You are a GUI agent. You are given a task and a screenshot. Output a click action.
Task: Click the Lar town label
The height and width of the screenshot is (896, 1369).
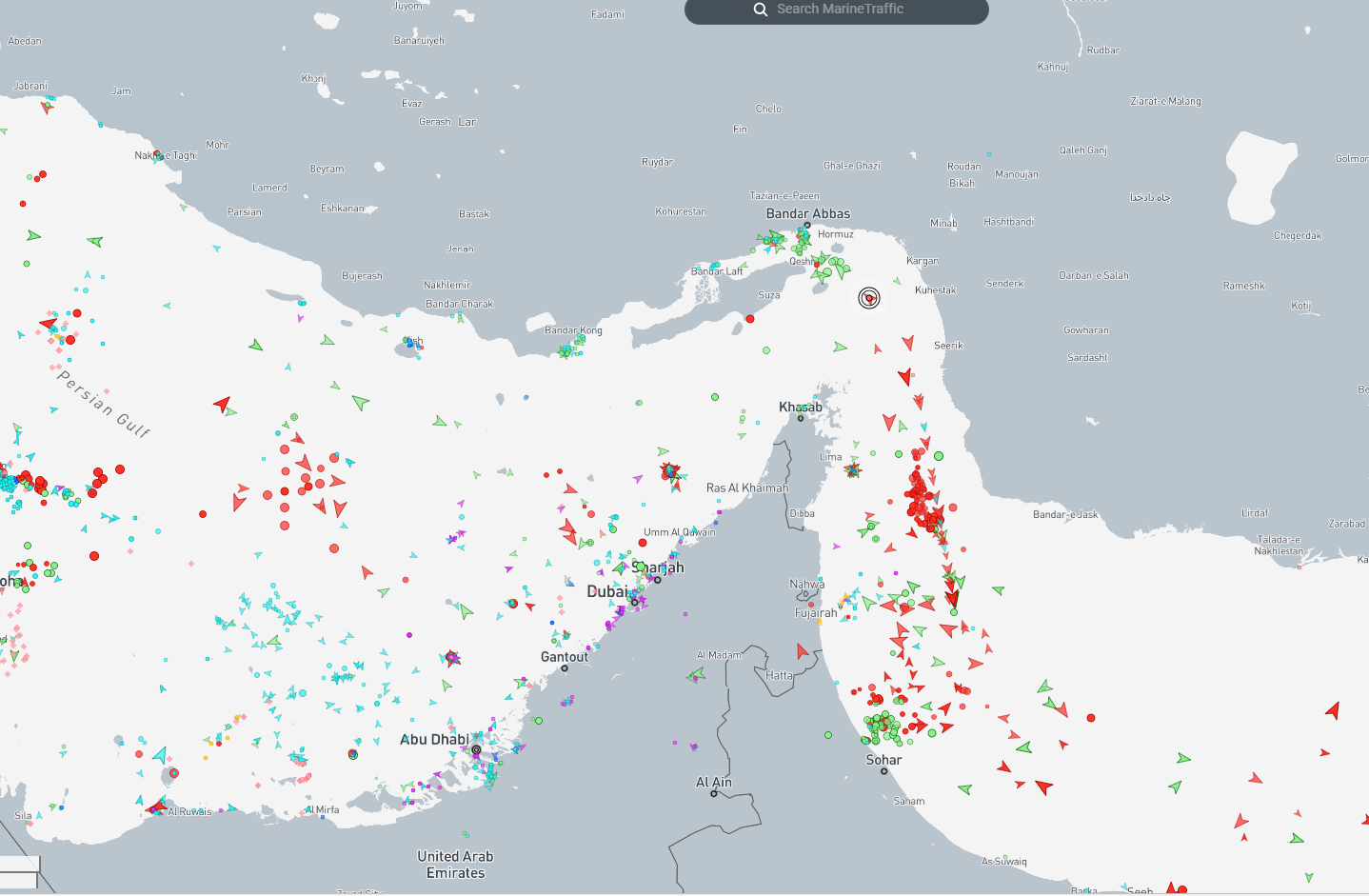pos(466,122)
